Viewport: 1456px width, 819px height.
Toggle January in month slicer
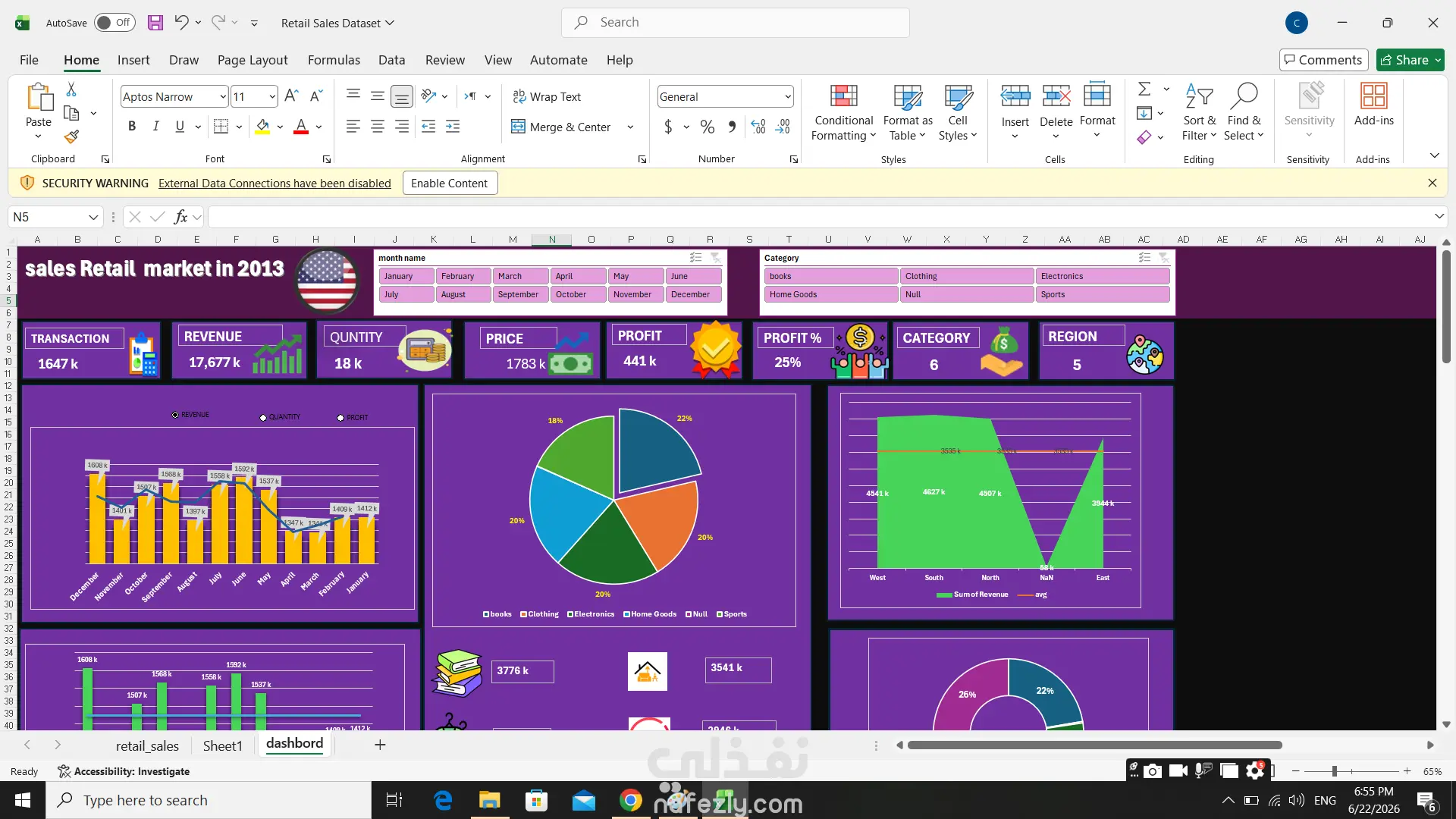point(406,276)
